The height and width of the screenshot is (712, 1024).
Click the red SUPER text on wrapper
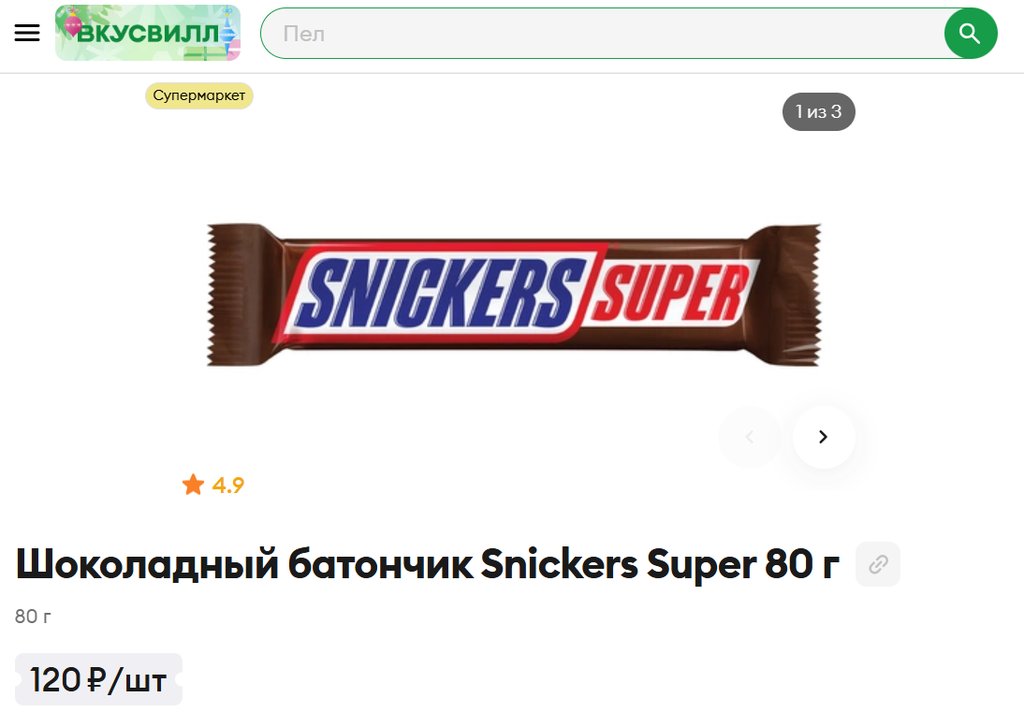673,294
